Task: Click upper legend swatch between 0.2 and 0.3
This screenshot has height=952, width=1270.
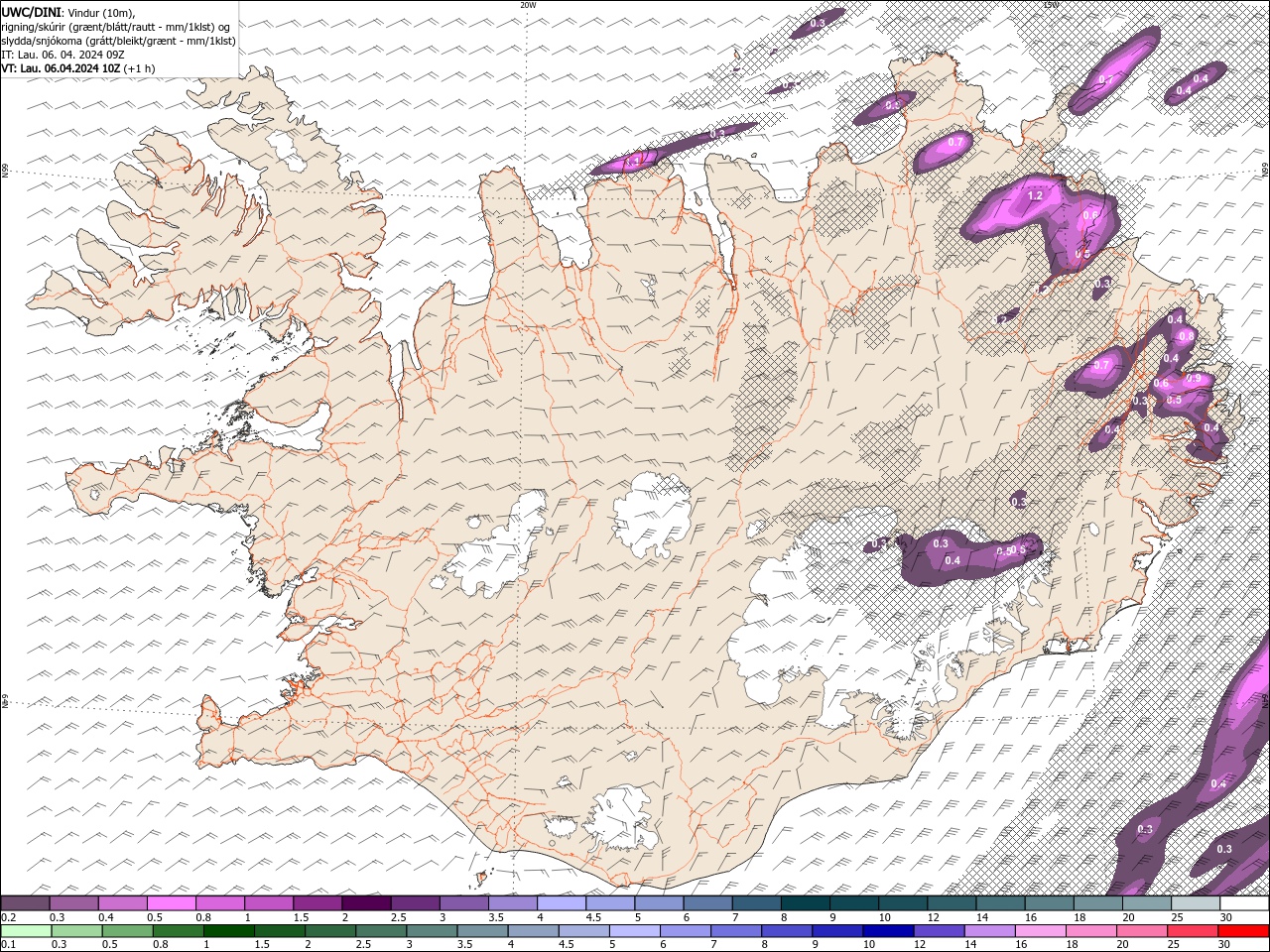Action: tap(25, 903)
